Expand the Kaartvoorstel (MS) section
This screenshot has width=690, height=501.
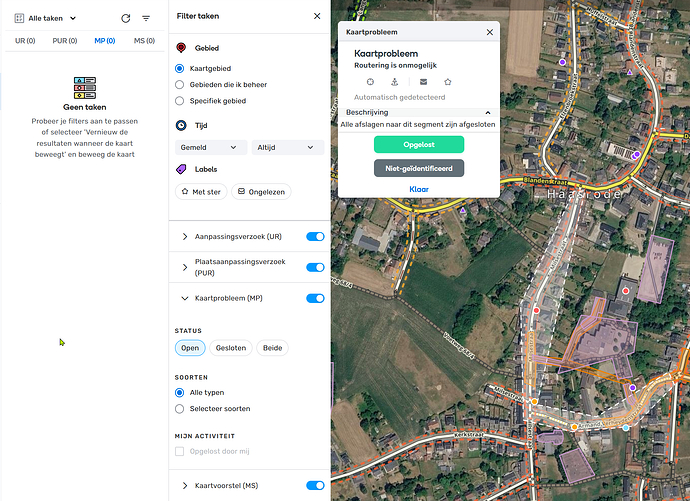coord(185,486)
